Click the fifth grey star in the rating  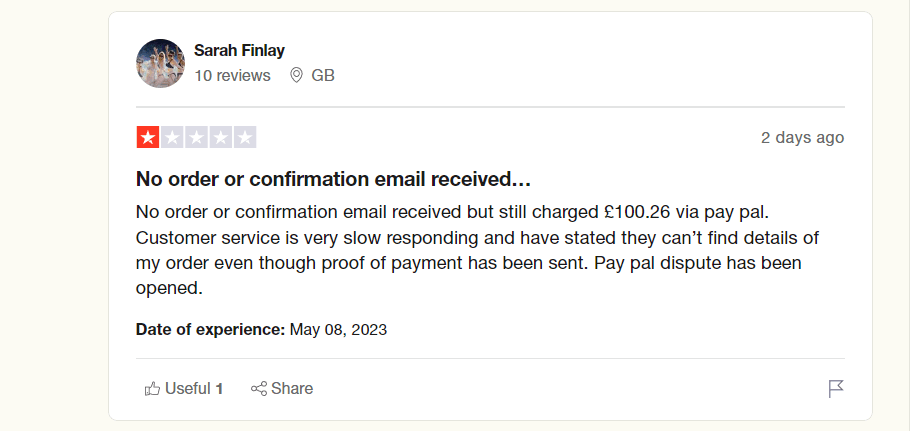point(245,138)
